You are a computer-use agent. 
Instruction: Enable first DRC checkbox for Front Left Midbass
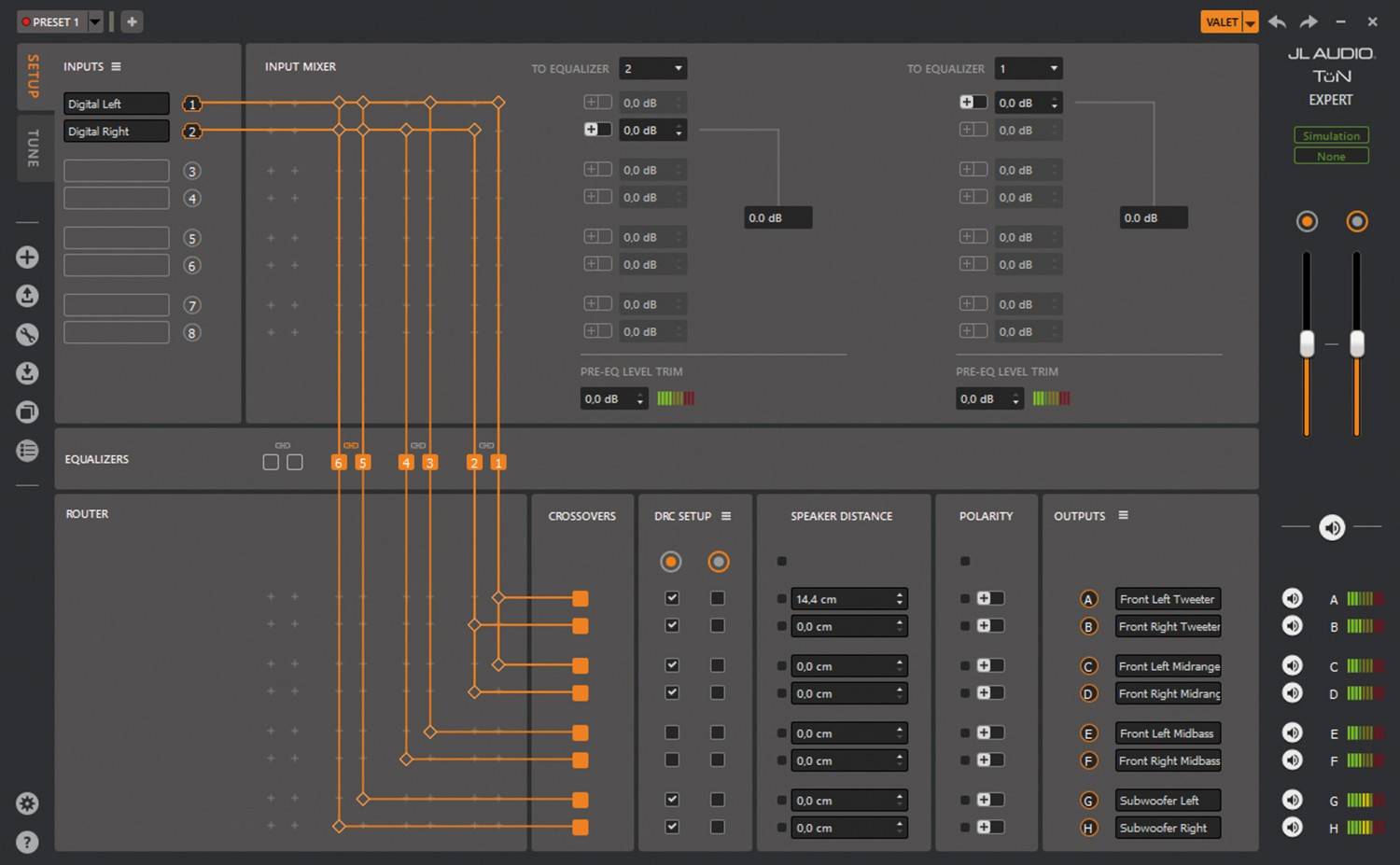click(672, 732)
